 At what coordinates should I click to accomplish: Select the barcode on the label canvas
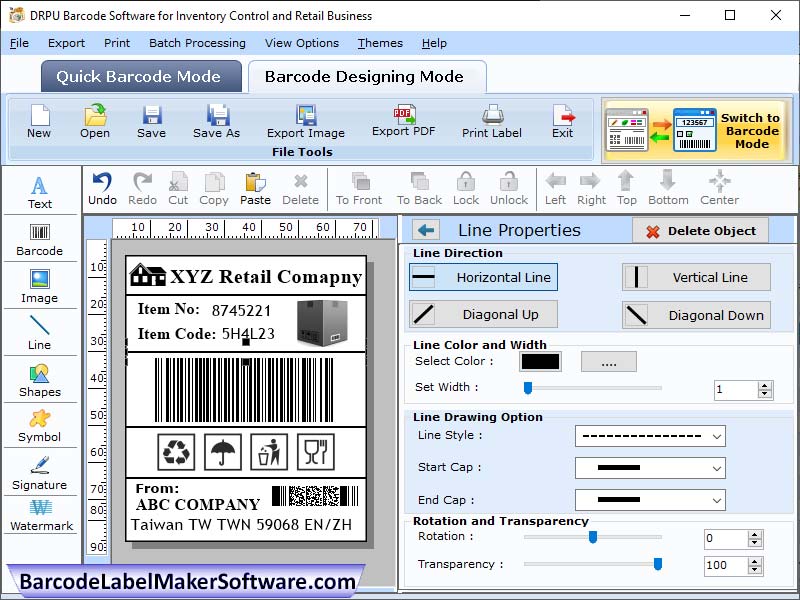click(244, 390)
